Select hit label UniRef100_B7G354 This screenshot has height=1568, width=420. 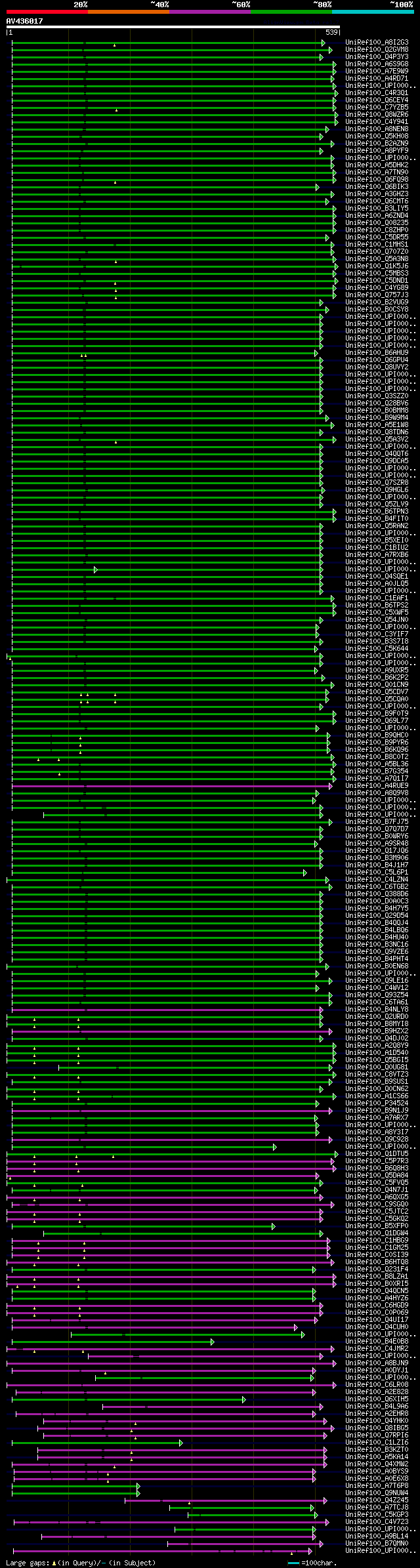(377, 772)
